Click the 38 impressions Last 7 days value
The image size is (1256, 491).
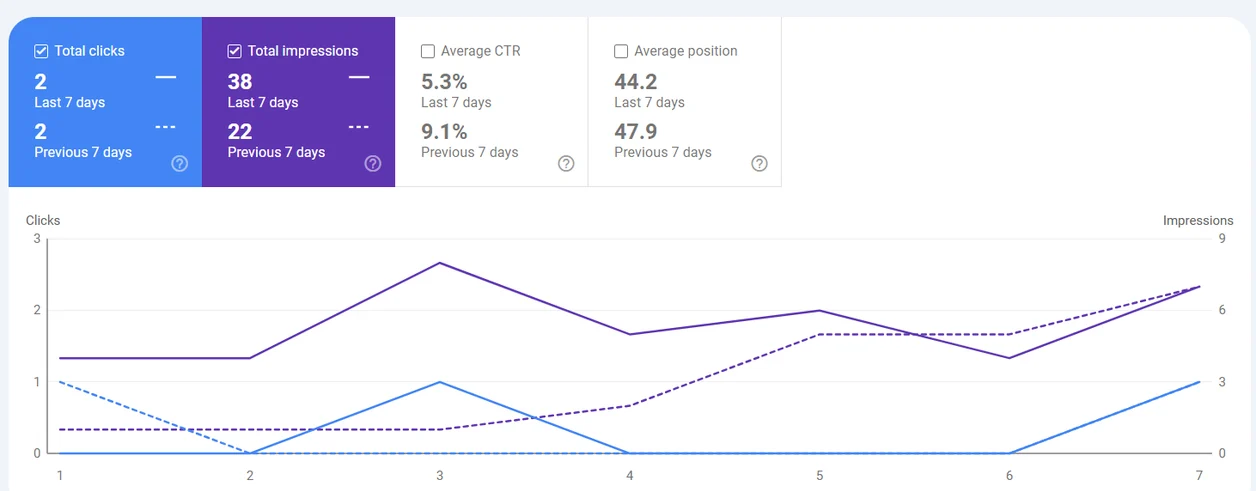240,82
